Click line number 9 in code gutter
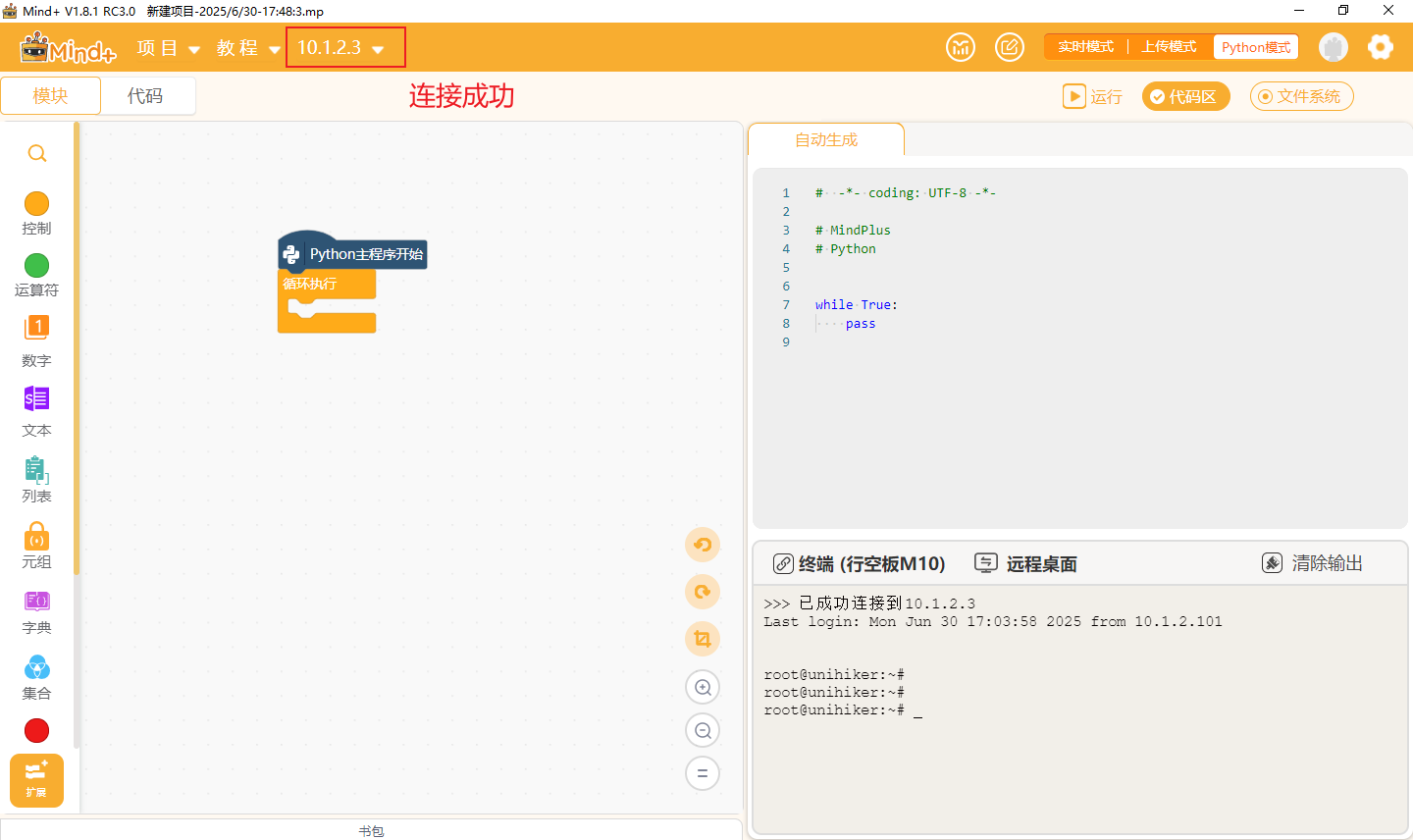The height and width of the screenshot is (840, 1413). click(786, 342)
